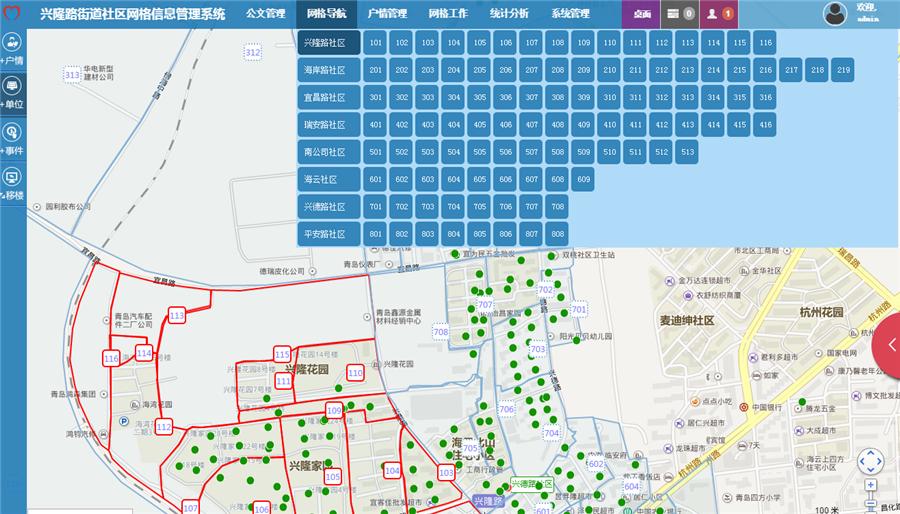Open the 户情管理 menu

(387, 14)
